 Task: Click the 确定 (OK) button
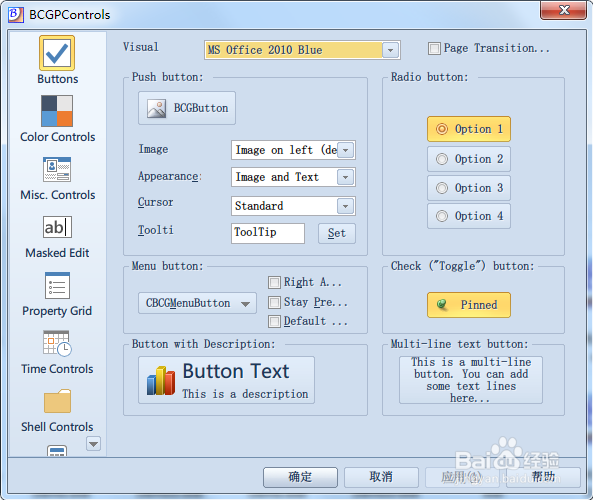click(x=300, y=477)
